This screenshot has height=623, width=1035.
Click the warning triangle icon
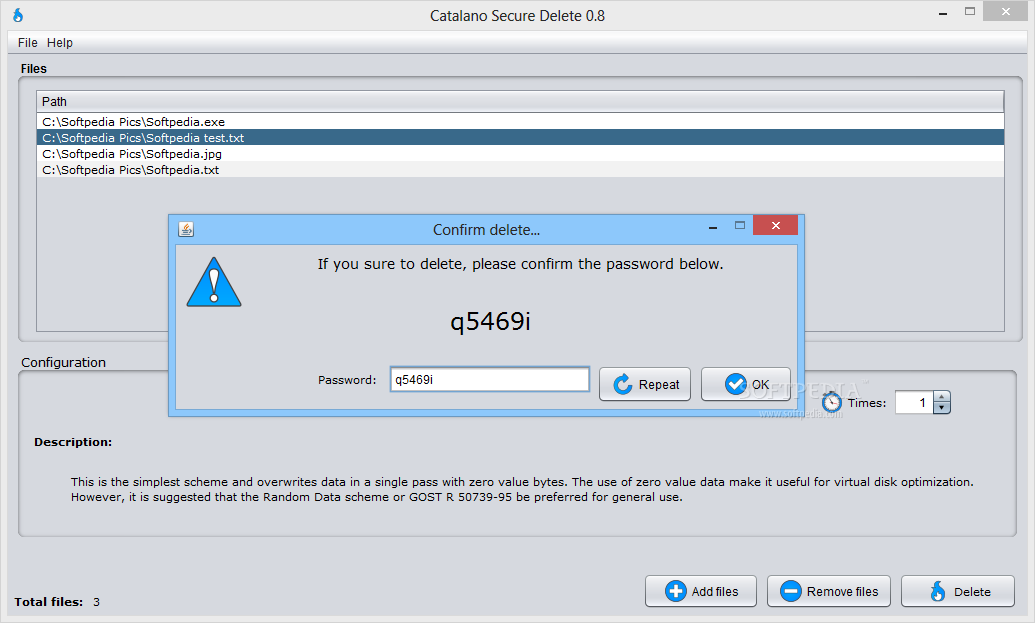point(214,282)
